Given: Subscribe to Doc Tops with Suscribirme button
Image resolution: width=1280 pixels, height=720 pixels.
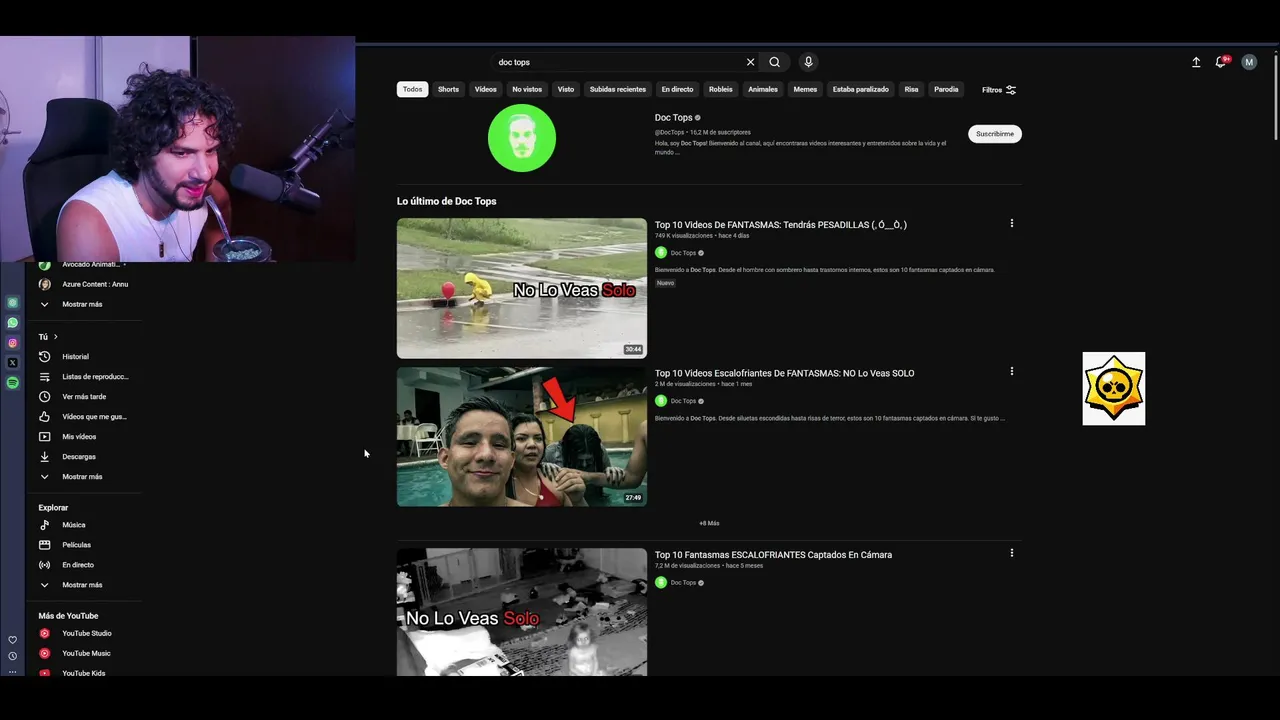Looking at the screenshot, I should click(x=995, y=134).
